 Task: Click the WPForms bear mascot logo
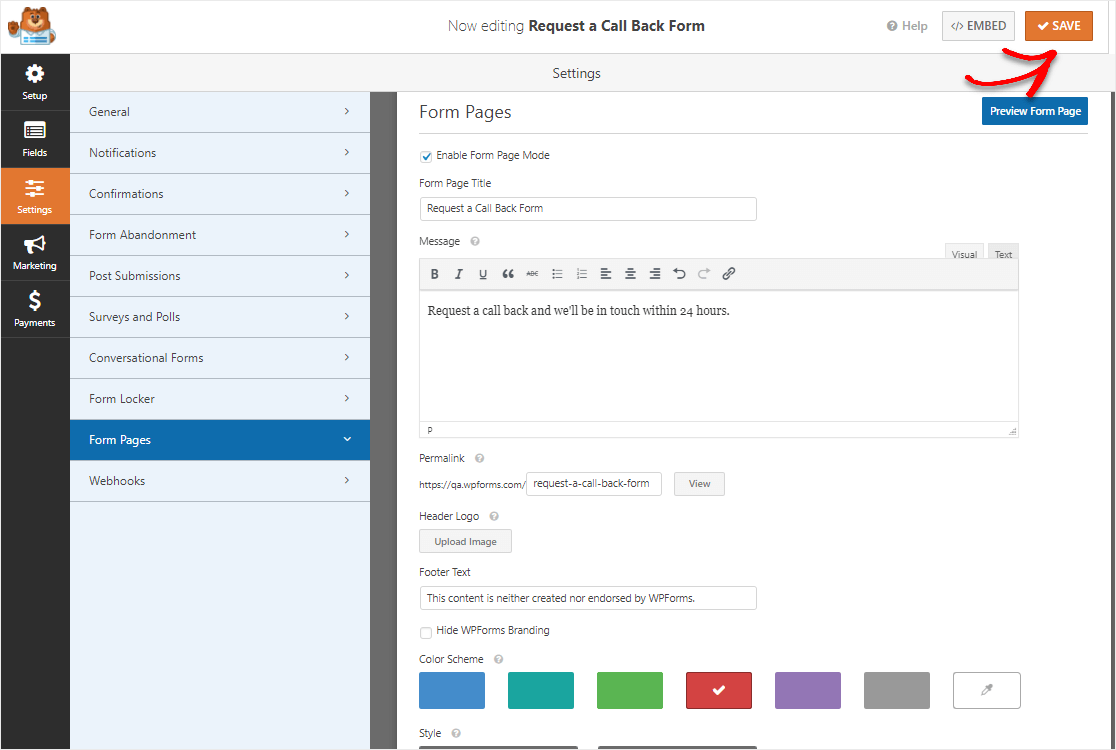coord(32,26)
